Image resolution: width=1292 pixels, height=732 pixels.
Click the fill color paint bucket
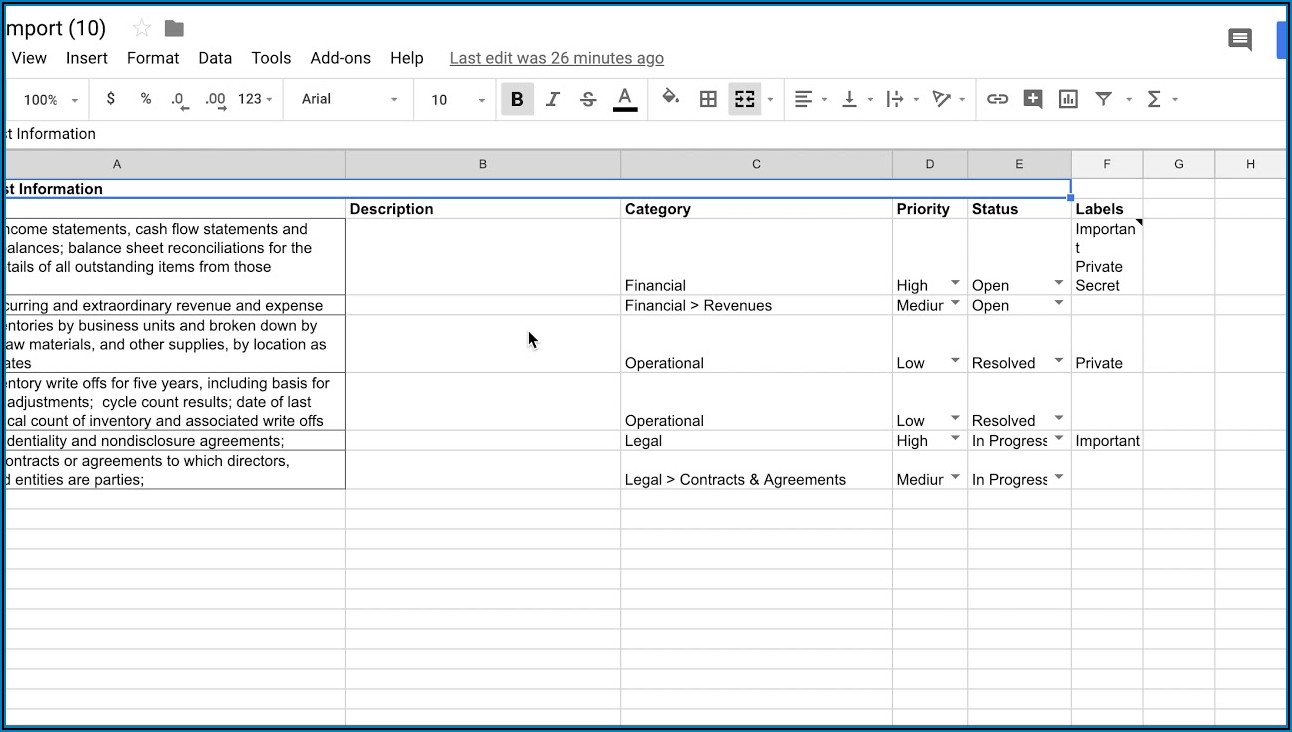tap(670, 98)
